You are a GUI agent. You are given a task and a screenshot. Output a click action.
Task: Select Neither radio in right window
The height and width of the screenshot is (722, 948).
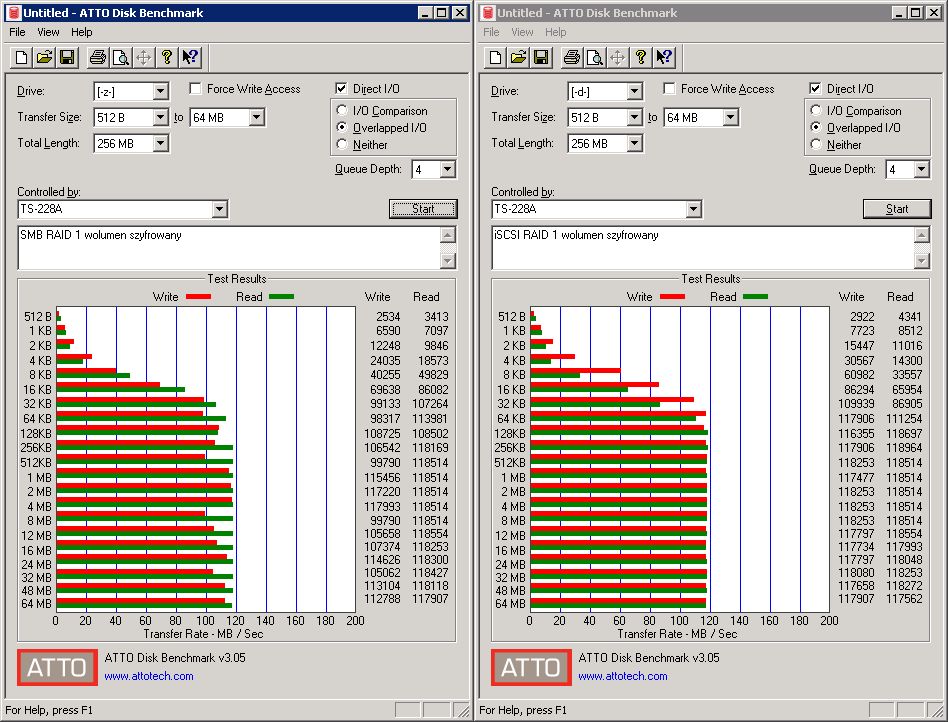[x=816, y=145]
